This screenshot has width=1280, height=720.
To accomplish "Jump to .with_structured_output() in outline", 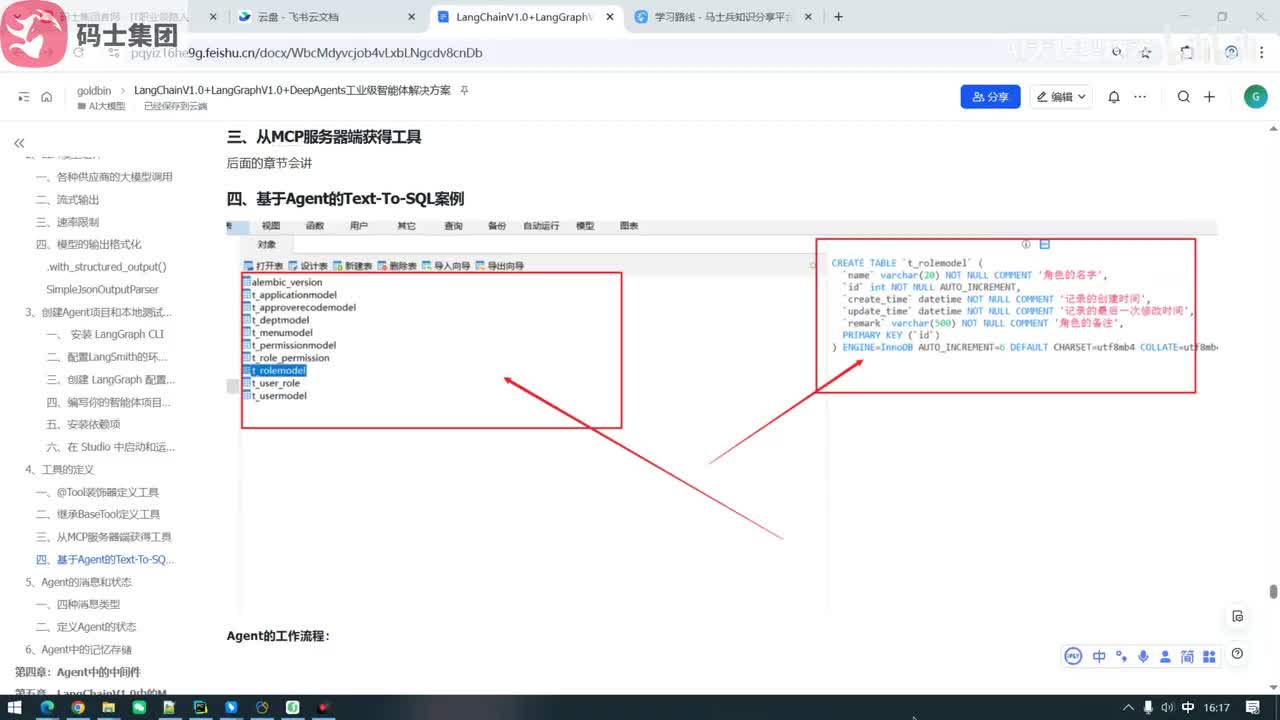I will (106, 267).
